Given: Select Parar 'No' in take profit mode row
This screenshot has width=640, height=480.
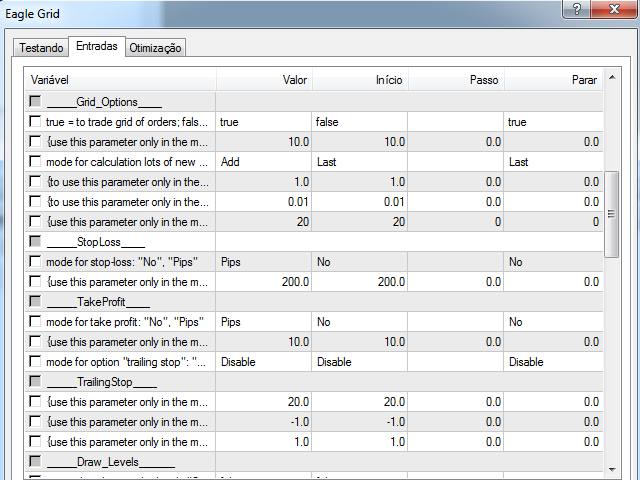Looking at the screenshot, I should 553,322.
